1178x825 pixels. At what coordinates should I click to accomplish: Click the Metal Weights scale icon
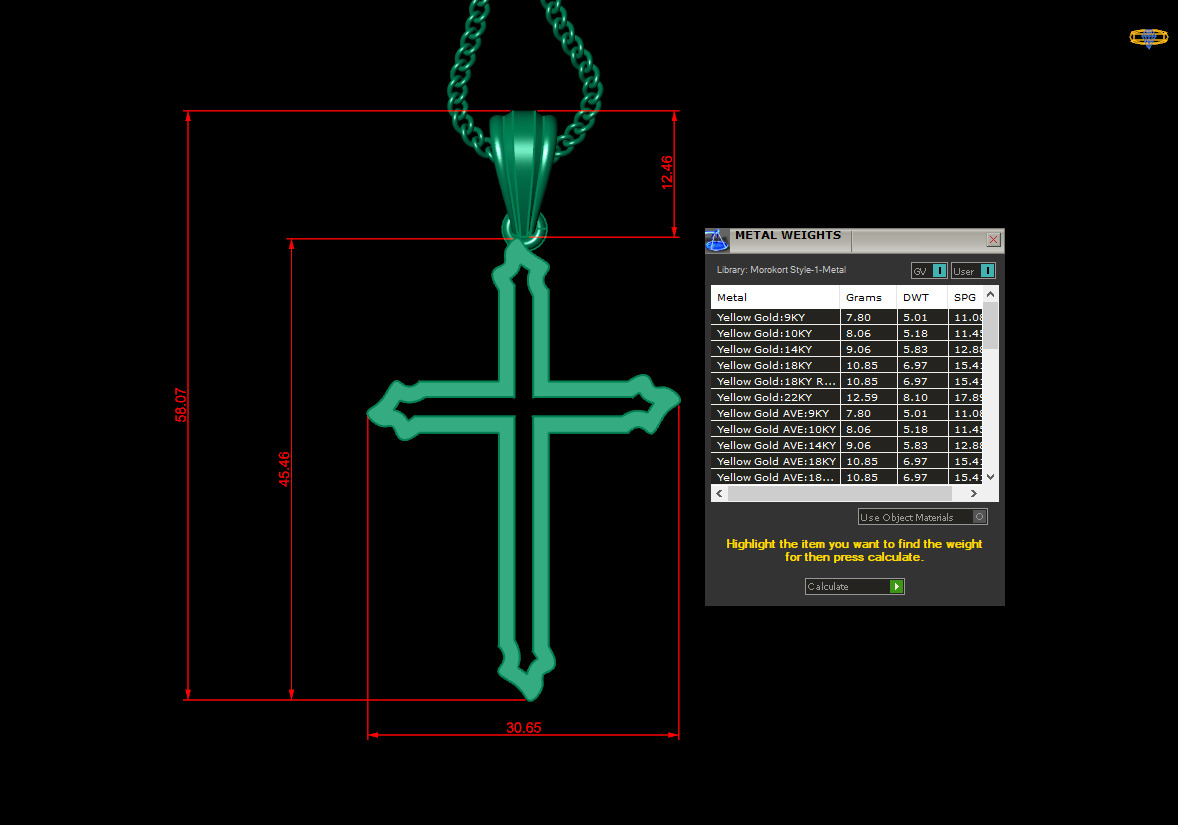pos(717,240)
